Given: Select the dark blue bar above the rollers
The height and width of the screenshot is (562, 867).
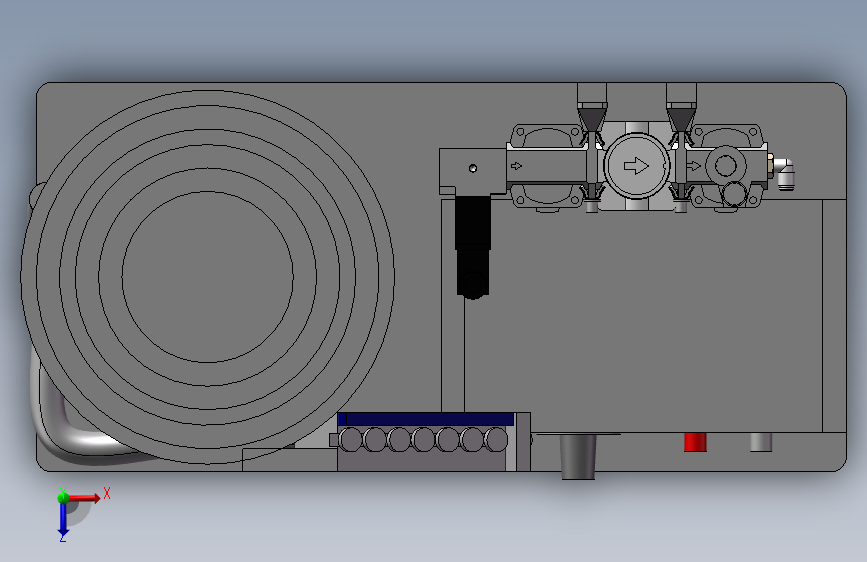Looking at the screenshot, I should coord(425,419).
